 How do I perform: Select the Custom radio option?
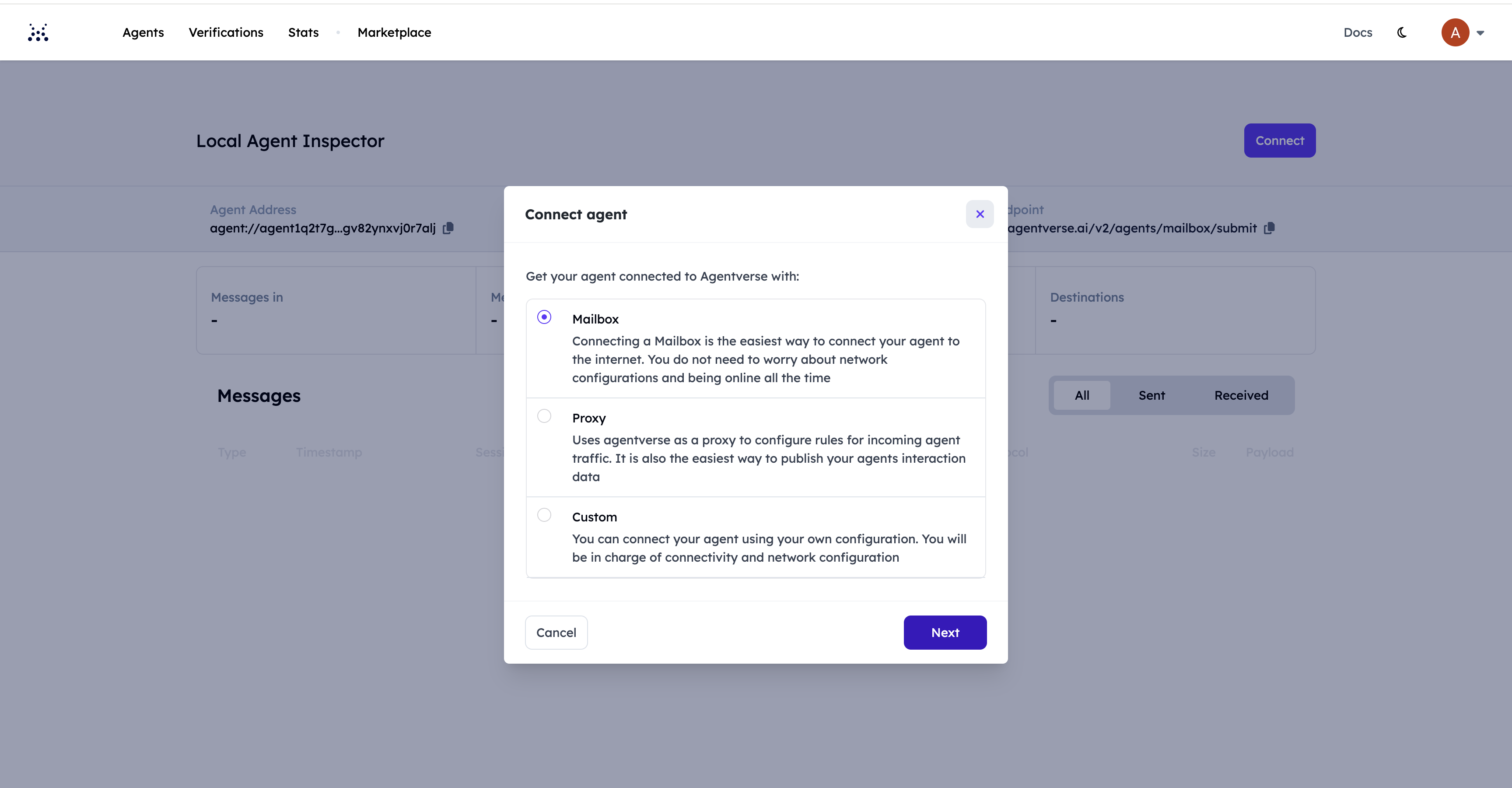(544, 515)
